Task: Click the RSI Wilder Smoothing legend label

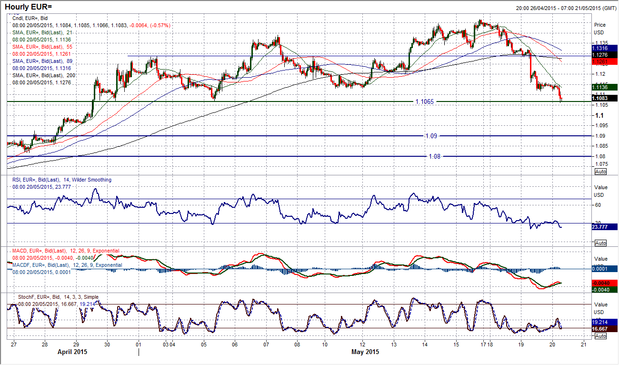Action: [x=62, y=180]
